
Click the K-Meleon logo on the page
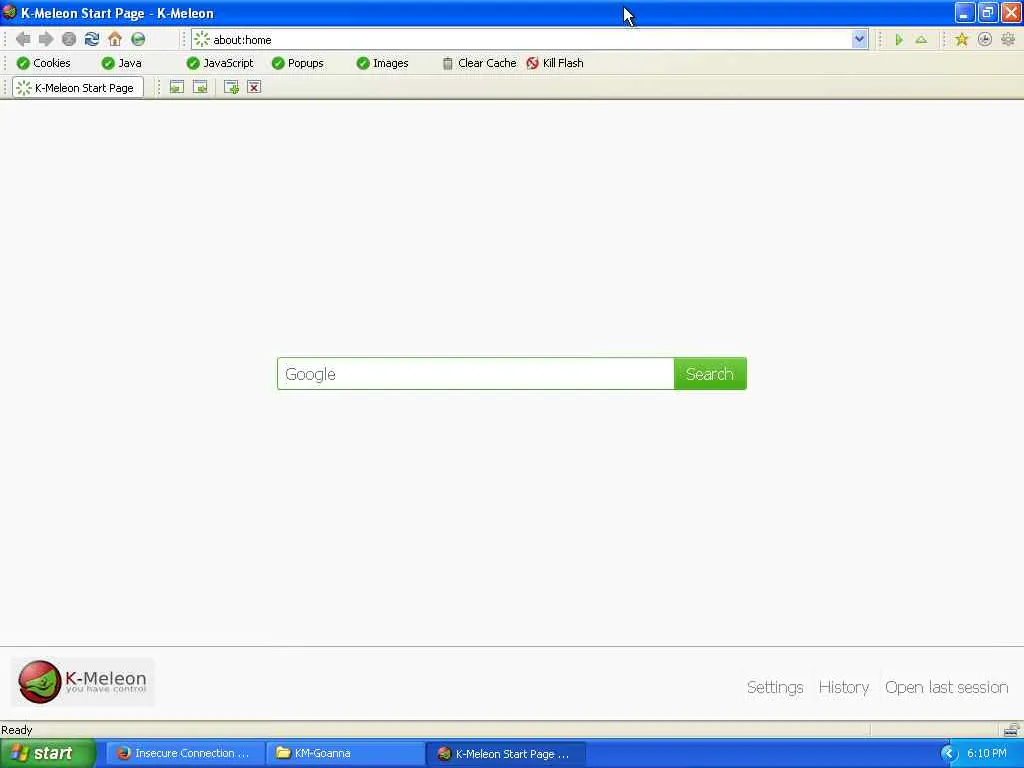pos(83,682)
